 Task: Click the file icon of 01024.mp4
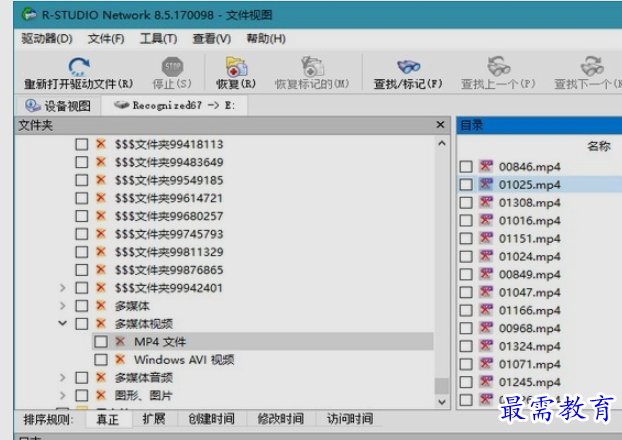486,256
